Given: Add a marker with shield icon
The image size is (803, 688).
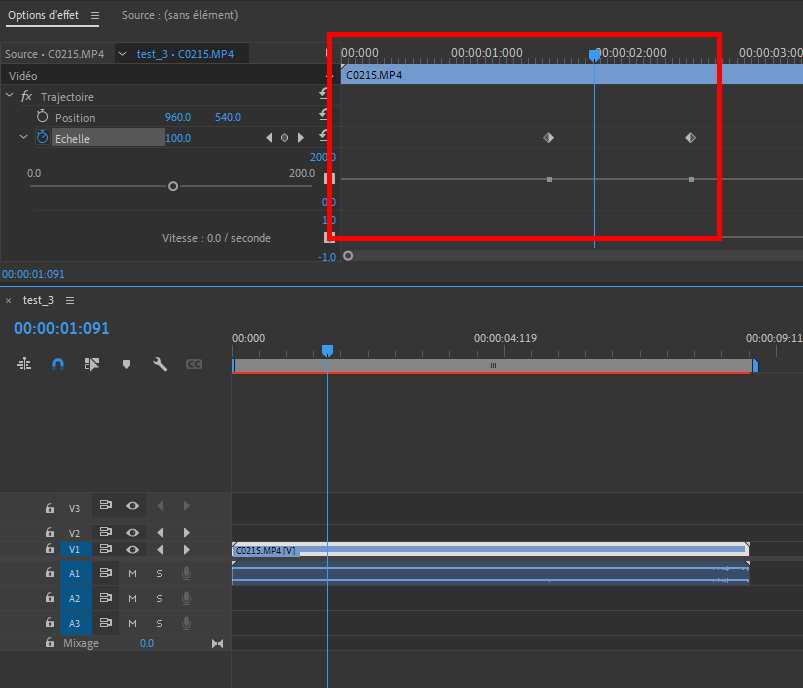Looking at the screenshot, I should point(126,364).
